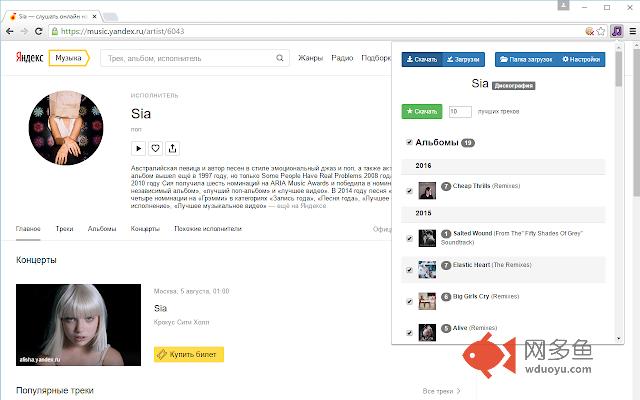Reload the page
This screenshot has height=400, width=640.
click(38, 31)
